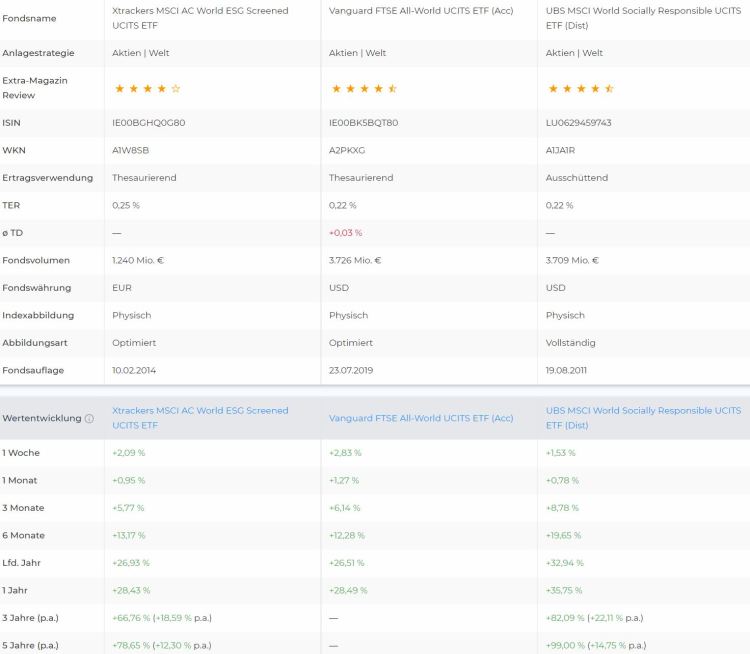Viewport: 750px width, 654px height.
Task: Click the WKN A2PKXG value
Action: [347, 150]
